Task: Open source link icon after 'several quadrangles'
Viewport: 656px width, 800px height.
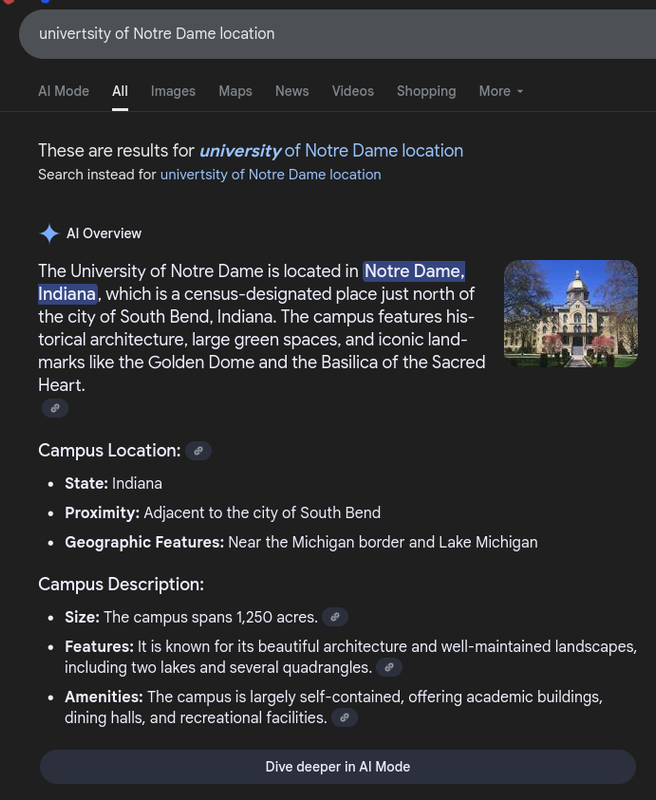Action: [389, 667]
